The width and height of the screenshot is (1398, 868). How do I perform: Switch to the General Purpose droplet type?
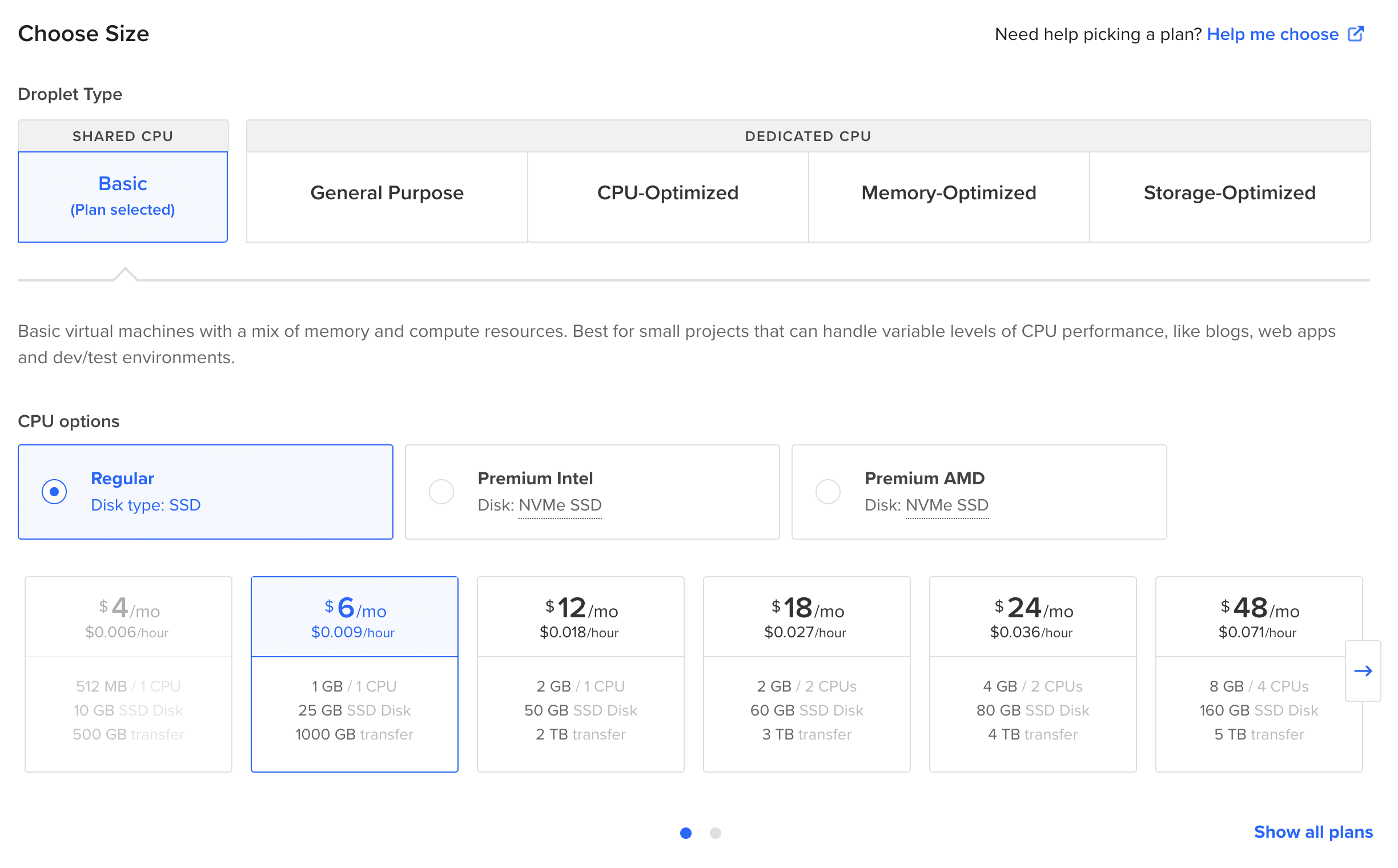click(x=387, y=194)
